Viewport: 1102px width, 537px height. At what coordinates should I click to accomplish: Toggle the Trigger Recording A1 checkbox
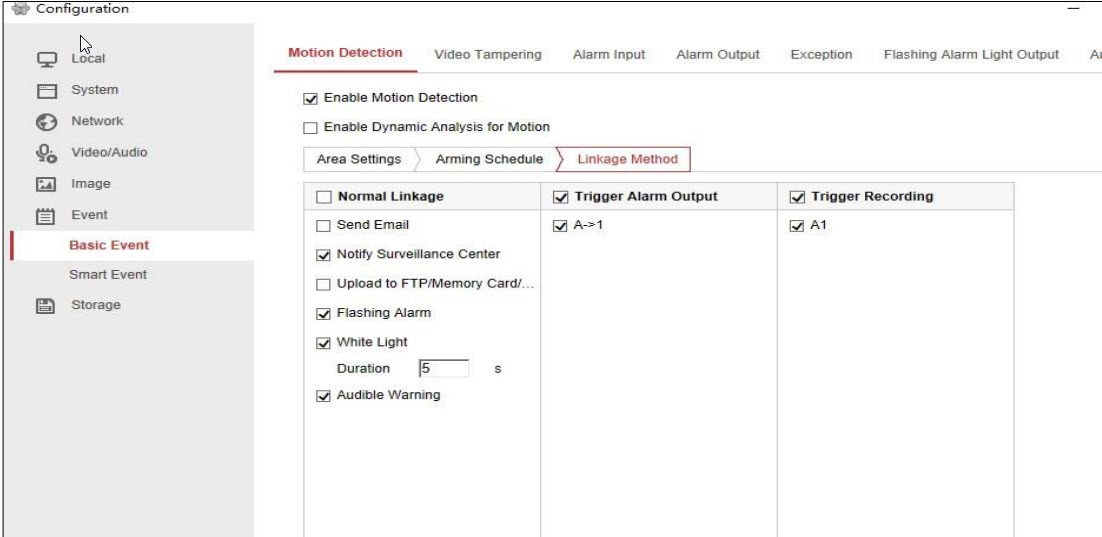click(x=797, y=226)
